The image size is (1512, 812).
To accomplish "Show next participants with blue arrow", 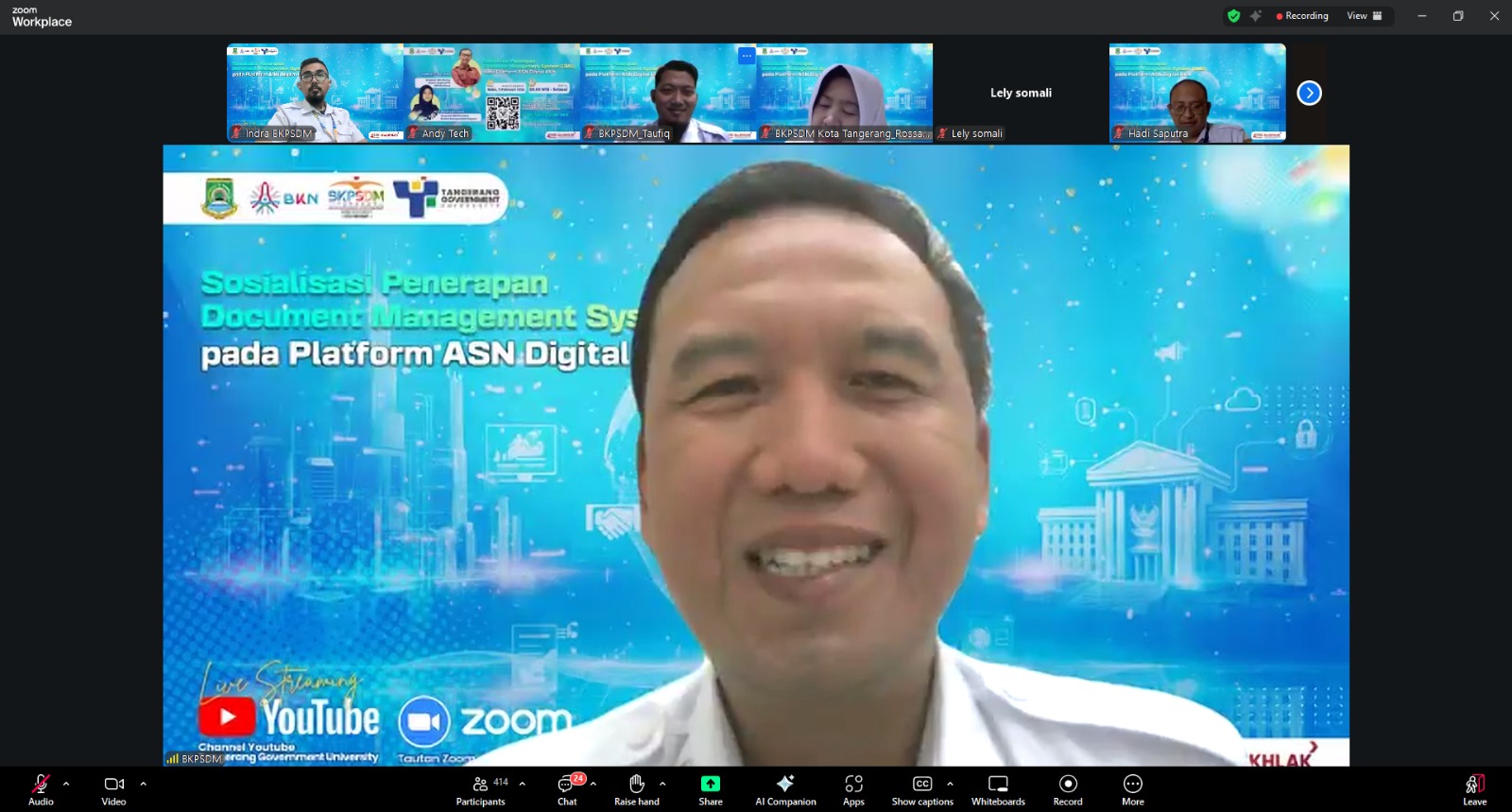I will click(x=1309, y=93).
